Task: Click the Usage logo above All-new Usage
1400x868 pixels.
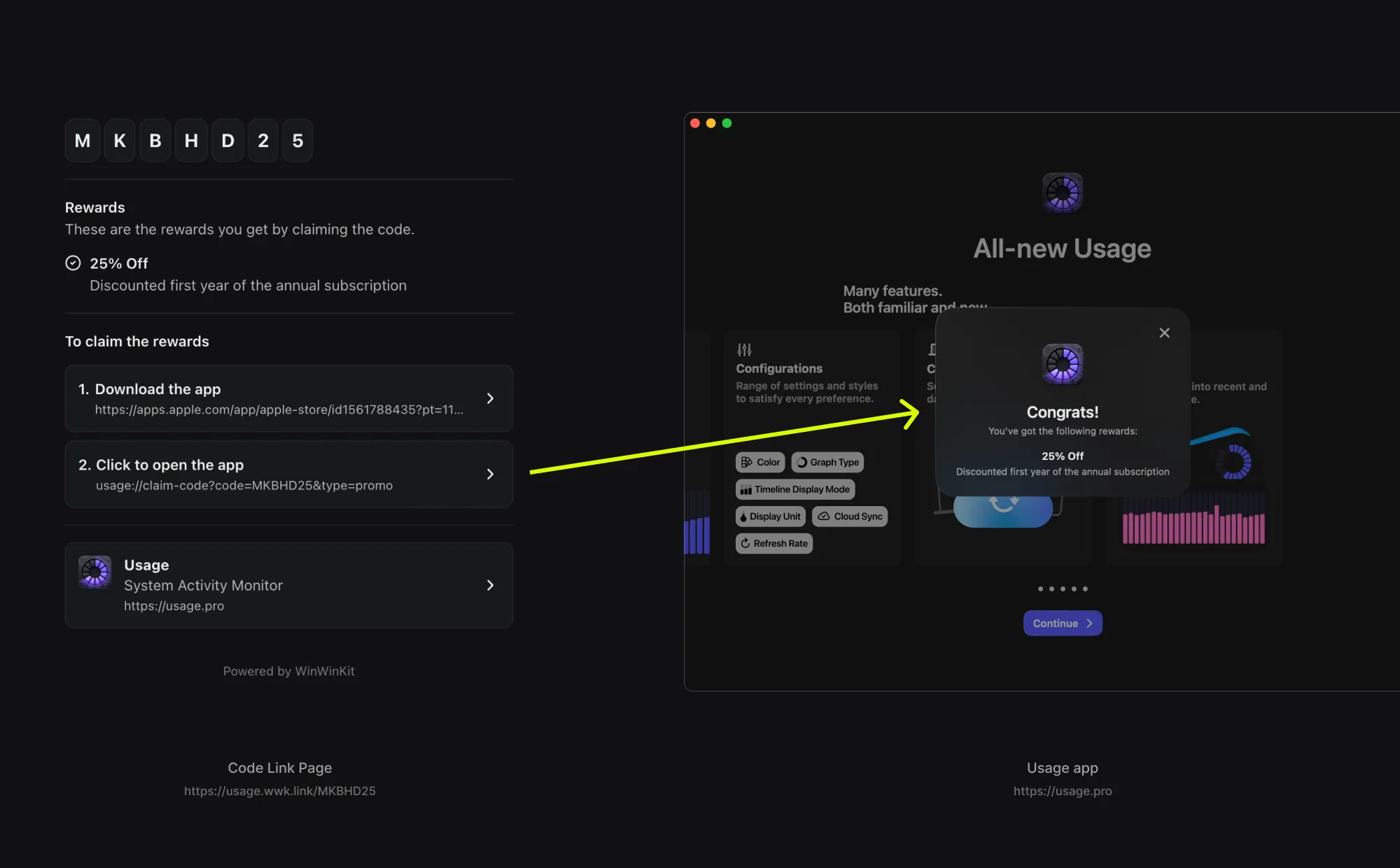Action: click(x=1063, y=192)
